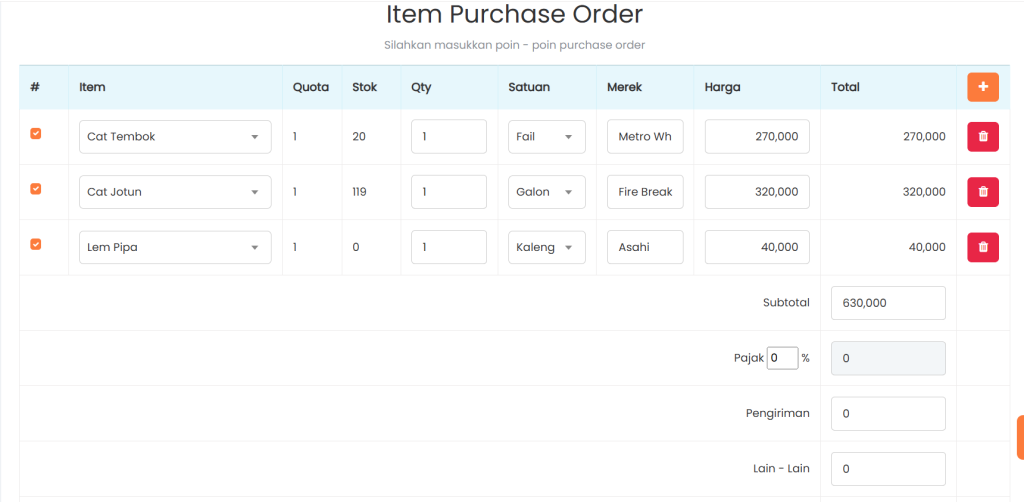Expand the Cat Jotun item dropdown

coord(175,192)
